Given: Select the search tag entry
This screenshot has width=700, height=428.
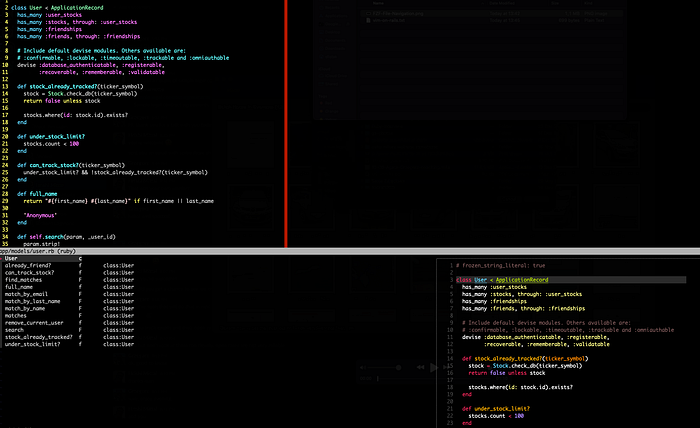Looking at the screenshot, I should [14, 329].
